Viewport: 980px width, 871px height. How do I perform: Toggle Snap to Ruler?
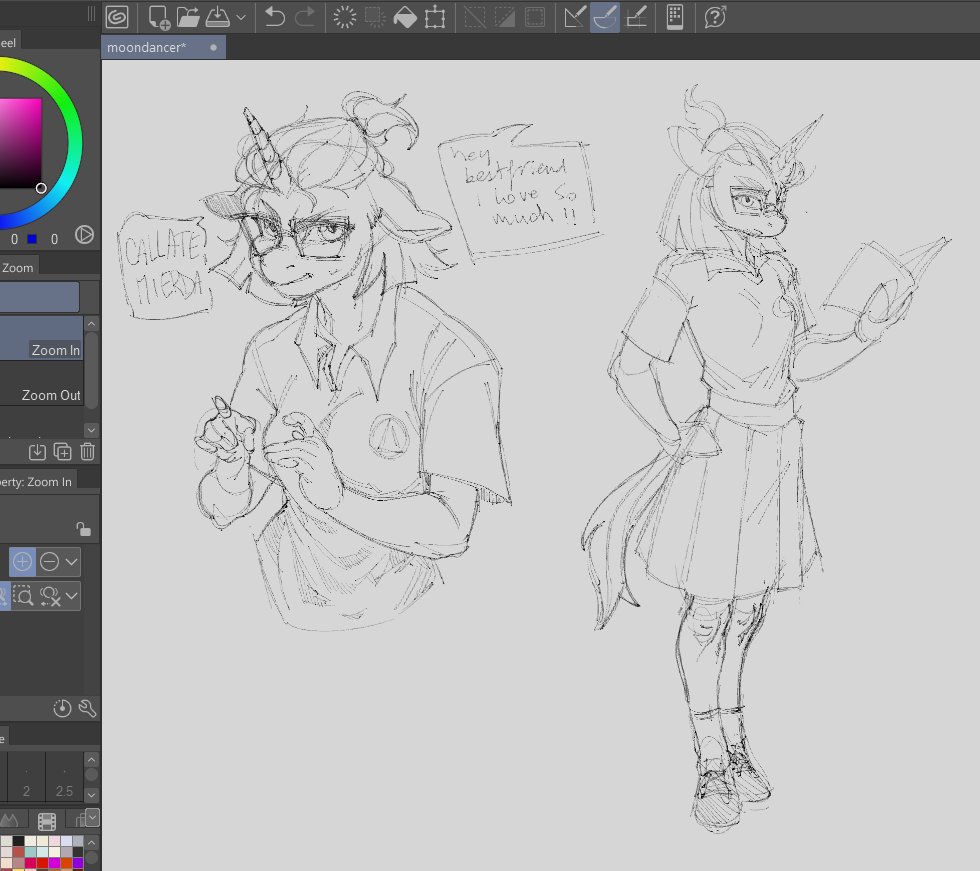click(x=574, y=17)
